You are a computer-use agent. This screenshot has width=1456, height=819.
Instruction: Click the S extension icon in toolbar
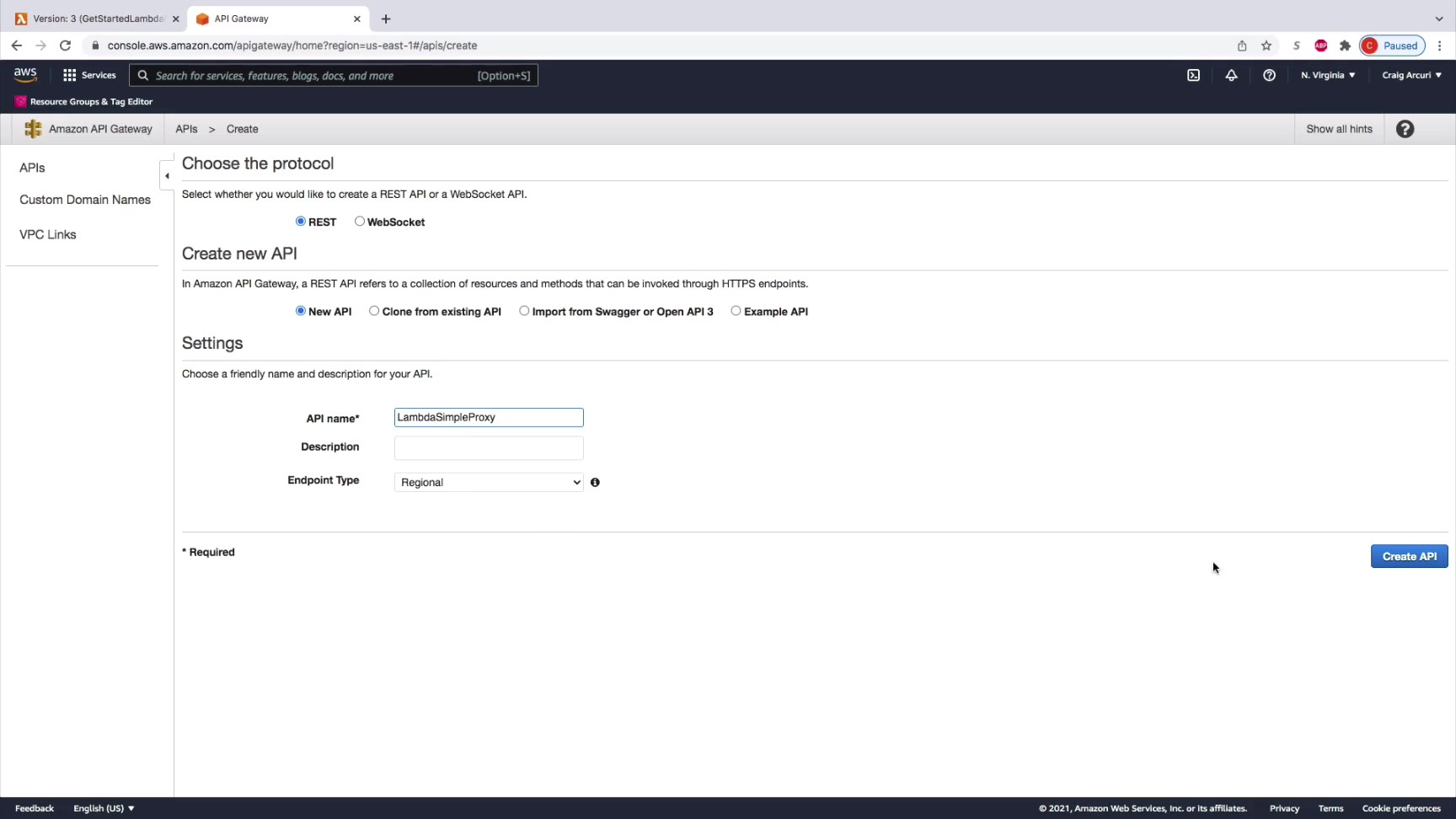[1296, 45]
